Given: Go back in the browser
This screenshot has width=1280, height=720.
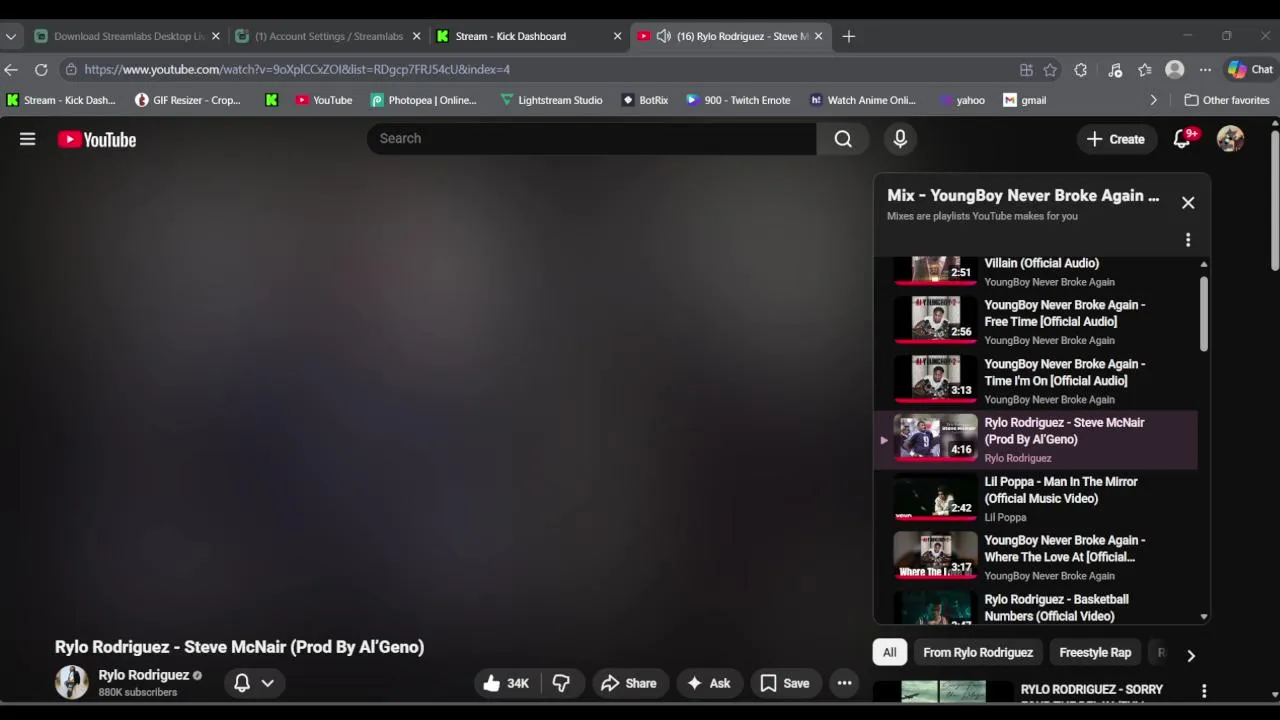Looking at the screenshot, I should point(11,69).
